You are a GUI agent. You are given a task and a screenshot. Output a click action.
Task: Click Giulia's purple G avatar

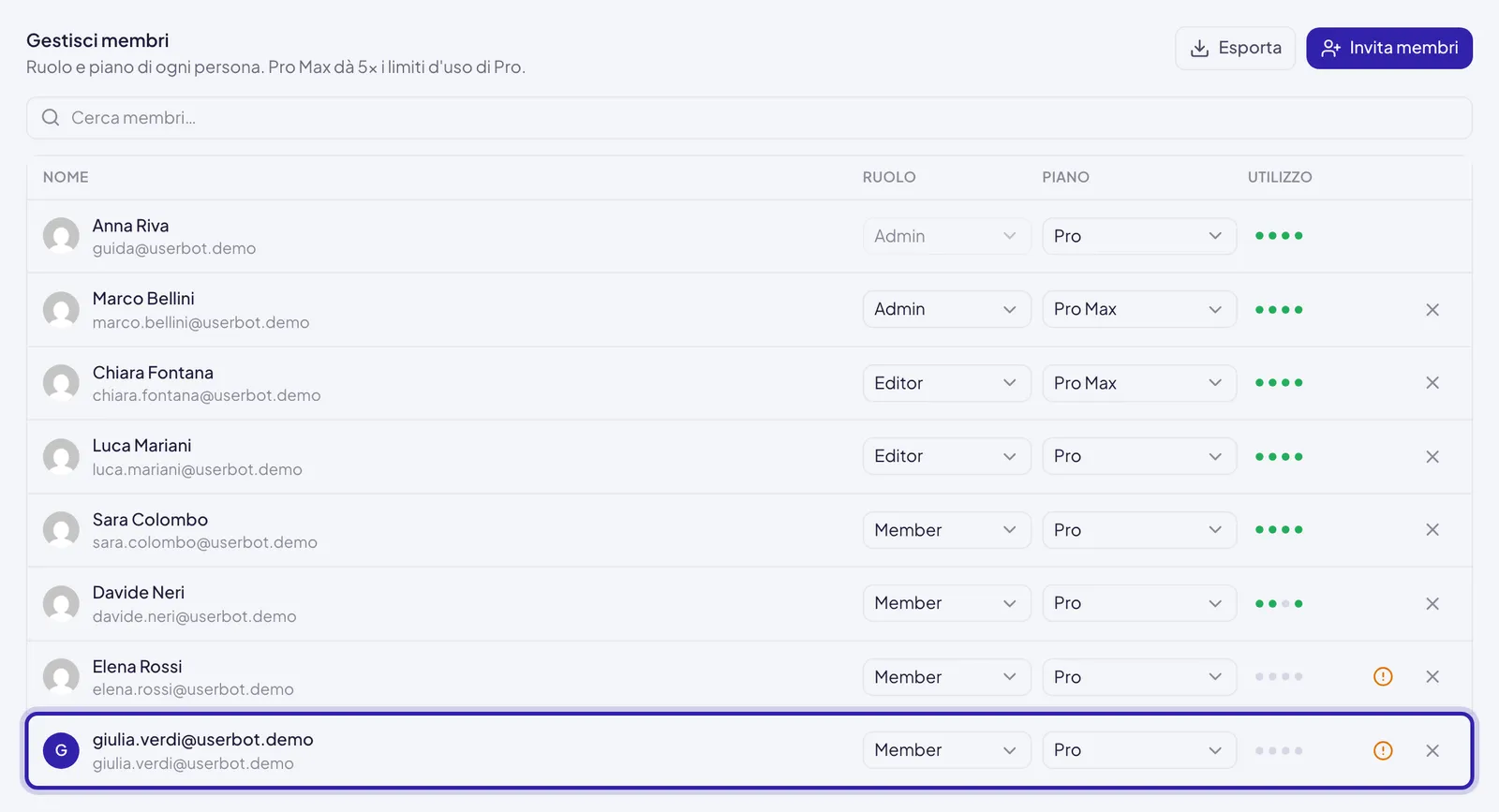61,750
